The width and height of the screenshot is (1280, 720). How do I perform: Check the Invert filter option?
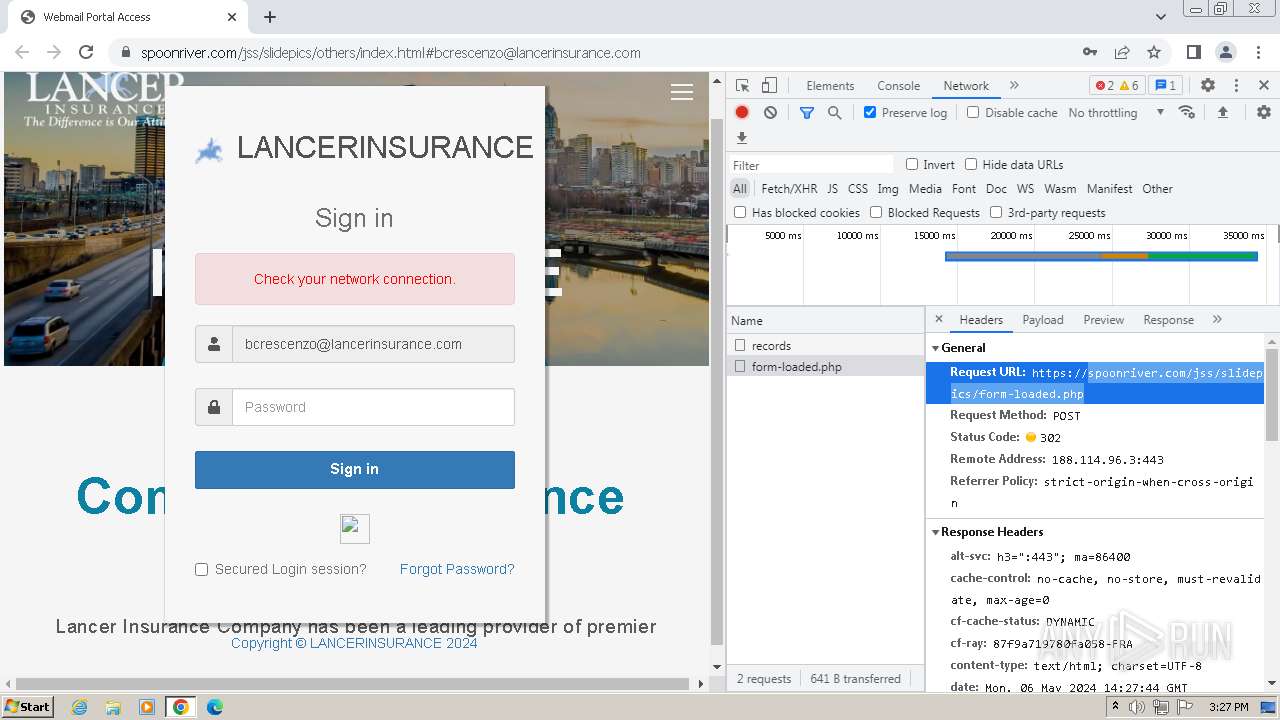pos(912,164)
